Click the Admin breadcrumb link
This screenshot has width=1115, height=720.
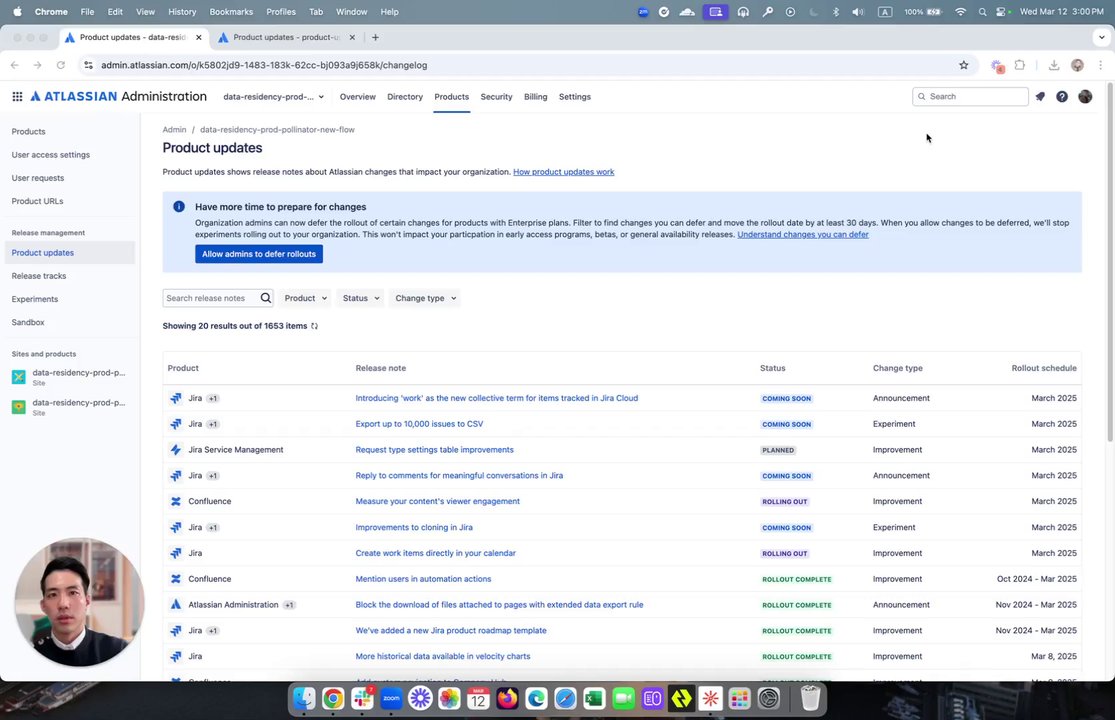174,130
